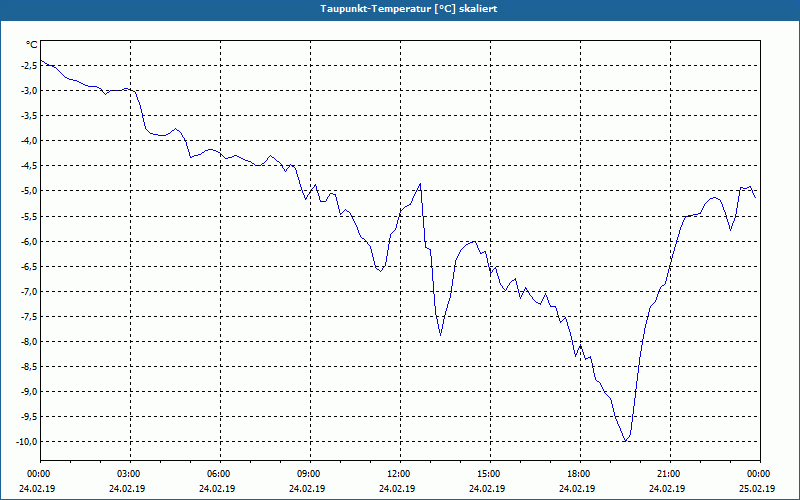800x500 pixels.
Task: Select the -6,5 y-axis label
Action: click(x=28, y=266)
